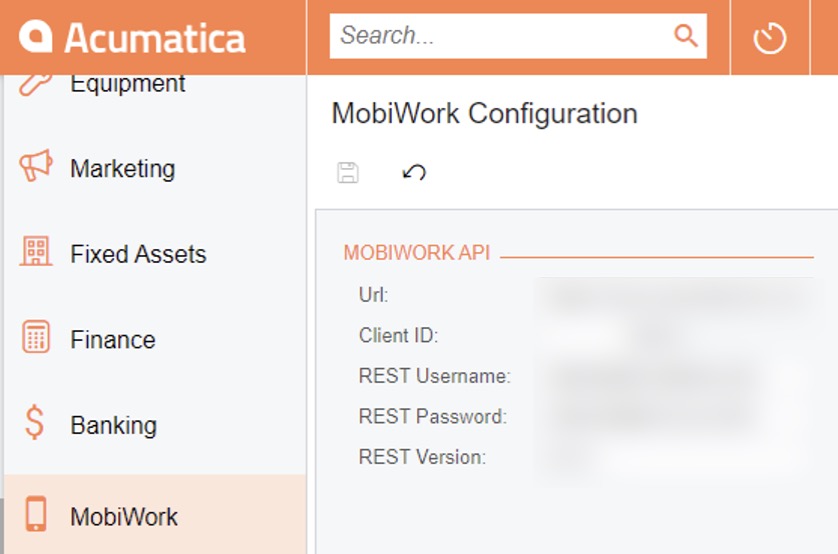
Task: Click the Save disk icon
Action: point(348,172)
